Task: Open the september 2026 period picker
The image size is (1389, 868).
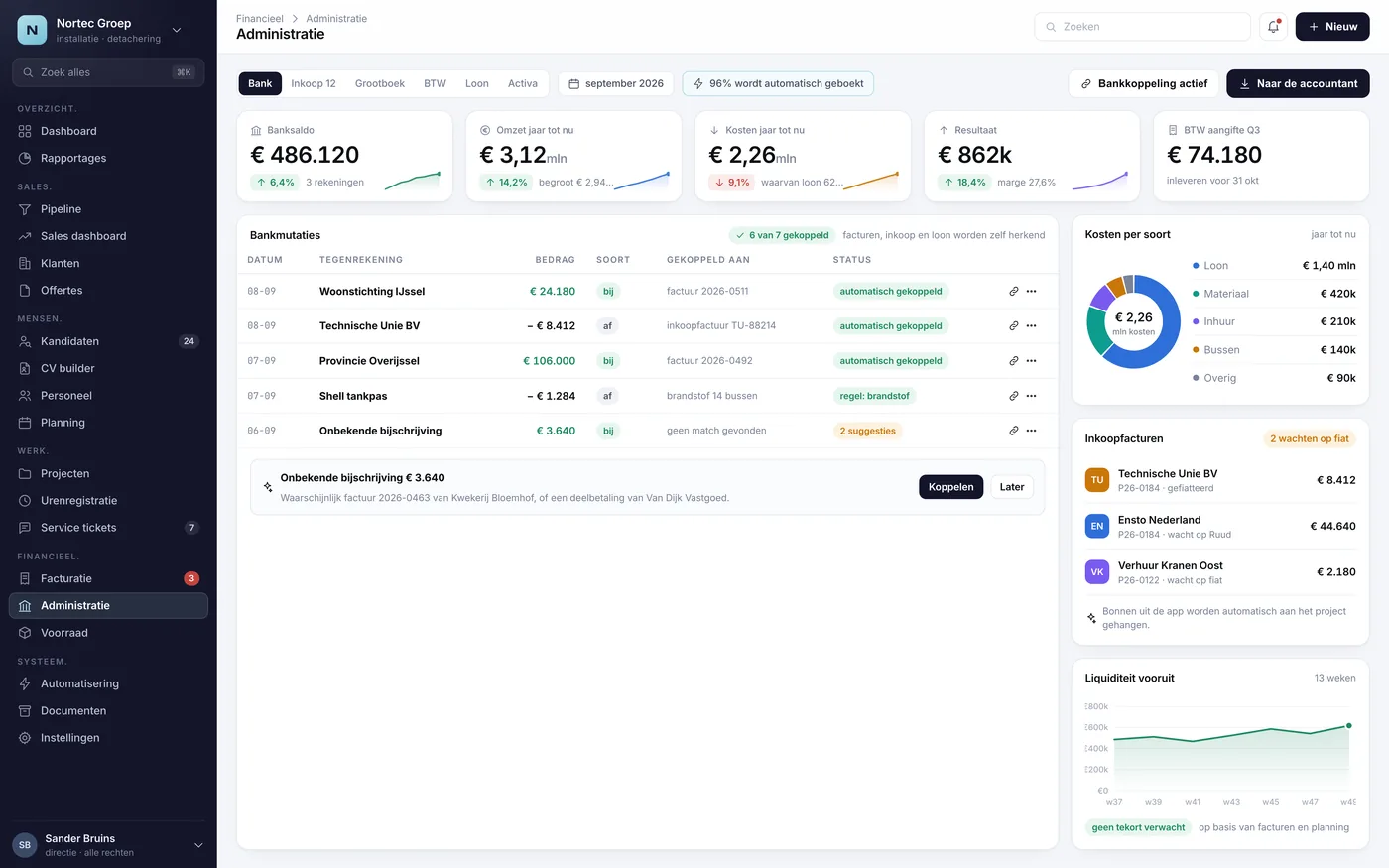Action: click(616, 84)
